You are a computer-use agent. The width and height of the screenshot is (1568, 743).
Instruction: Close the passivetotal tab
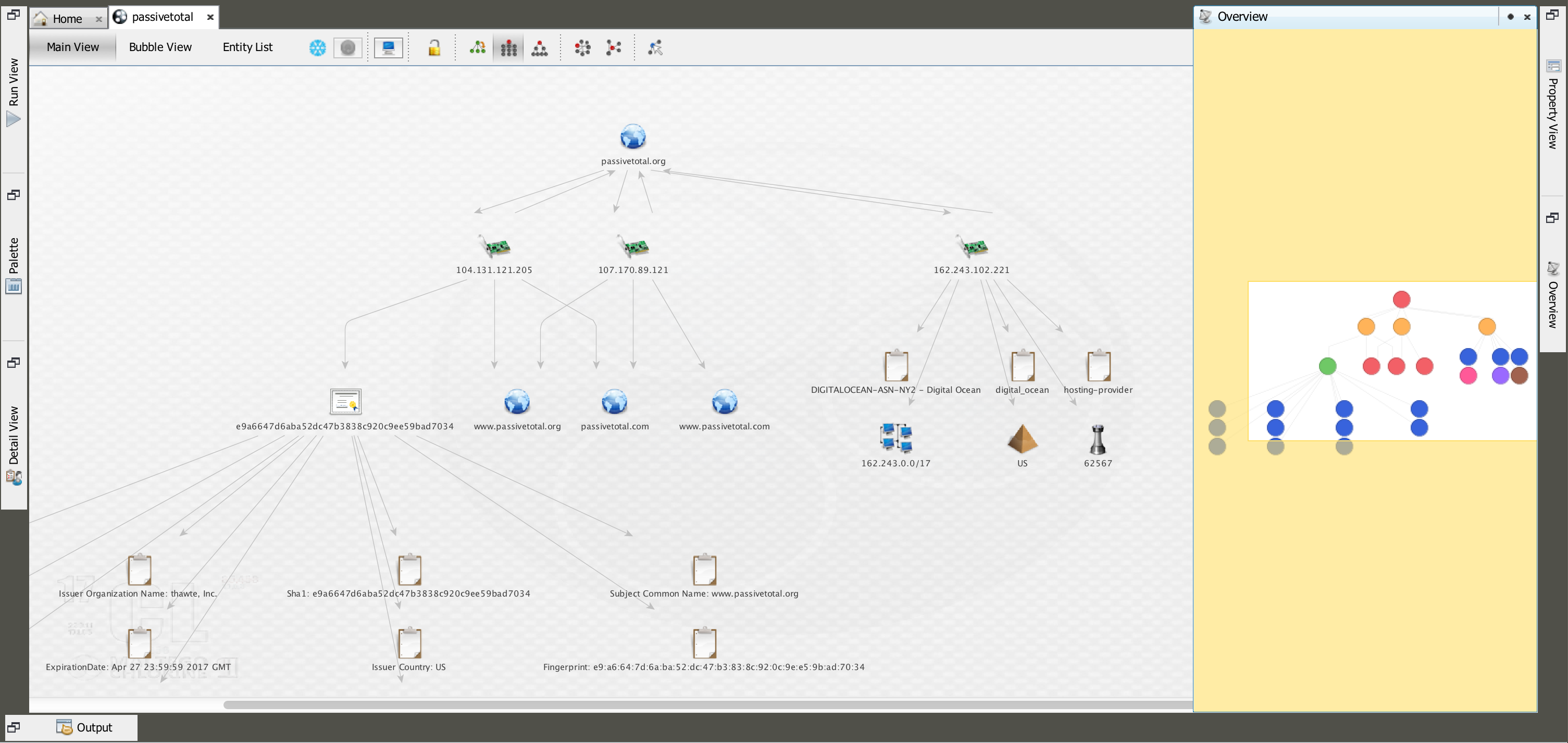210,17
